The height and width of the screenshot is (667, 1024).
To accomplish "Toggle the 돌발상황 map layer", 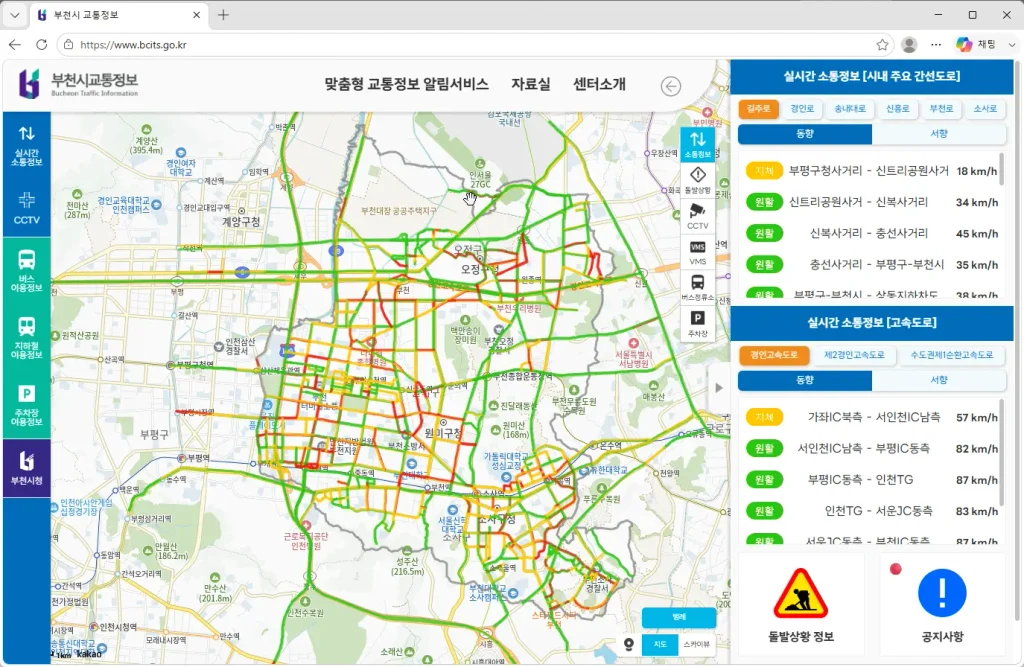I will [697, 180].
